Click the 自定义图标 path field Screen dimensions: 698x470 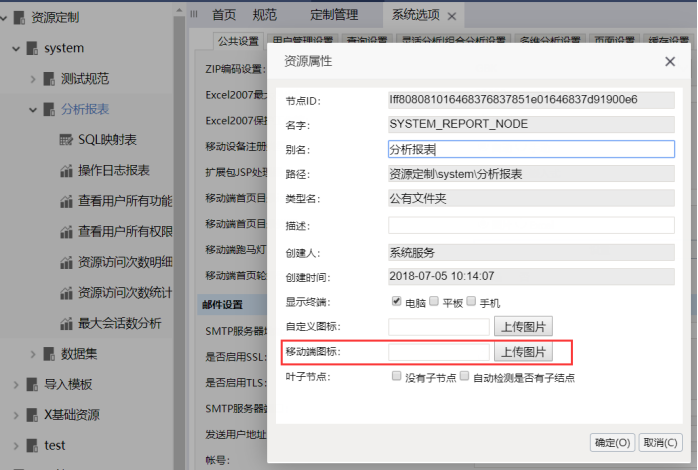[439, 327]
